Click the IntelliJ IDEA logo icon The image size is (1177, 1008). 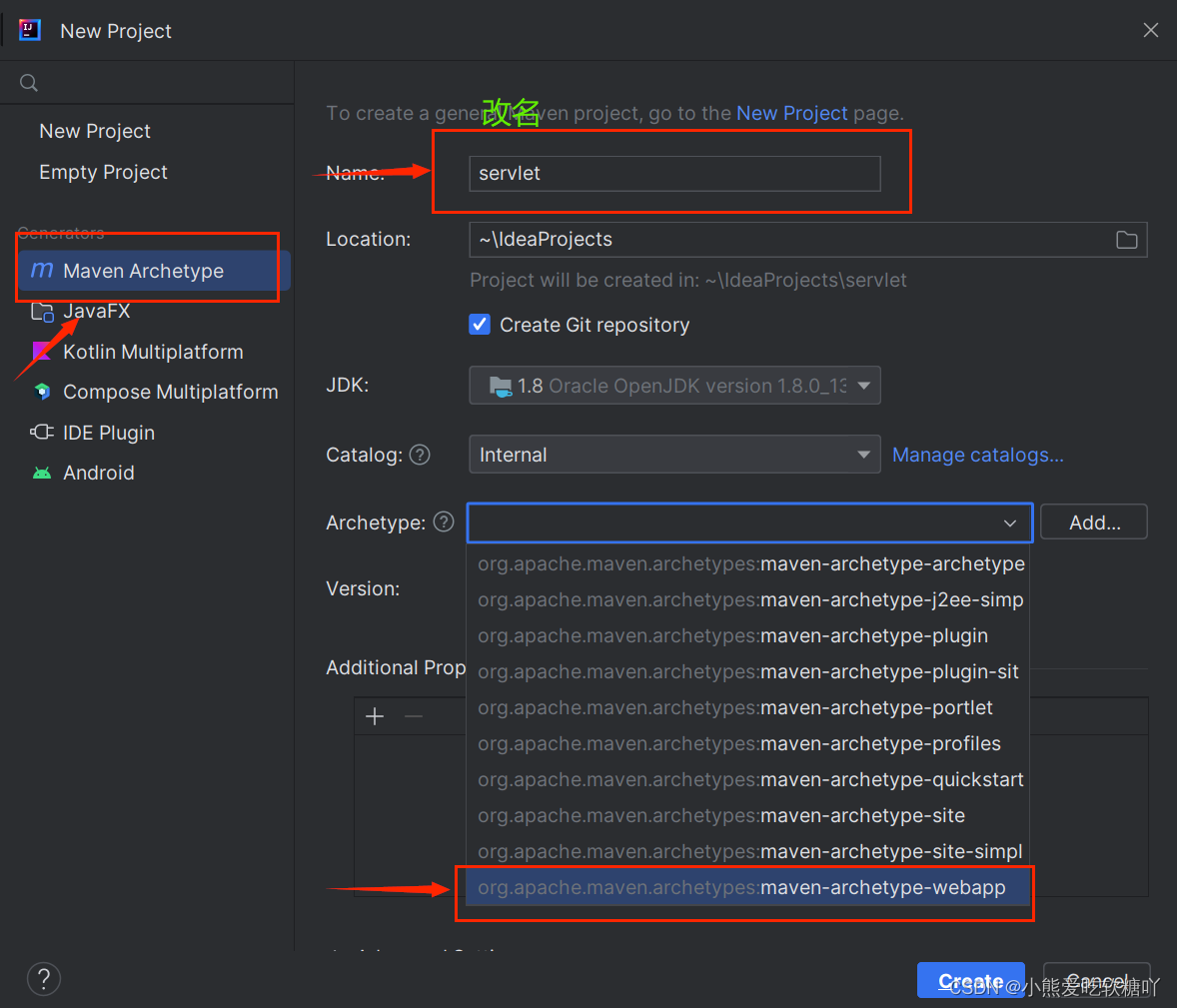click(x=29, y=31)
